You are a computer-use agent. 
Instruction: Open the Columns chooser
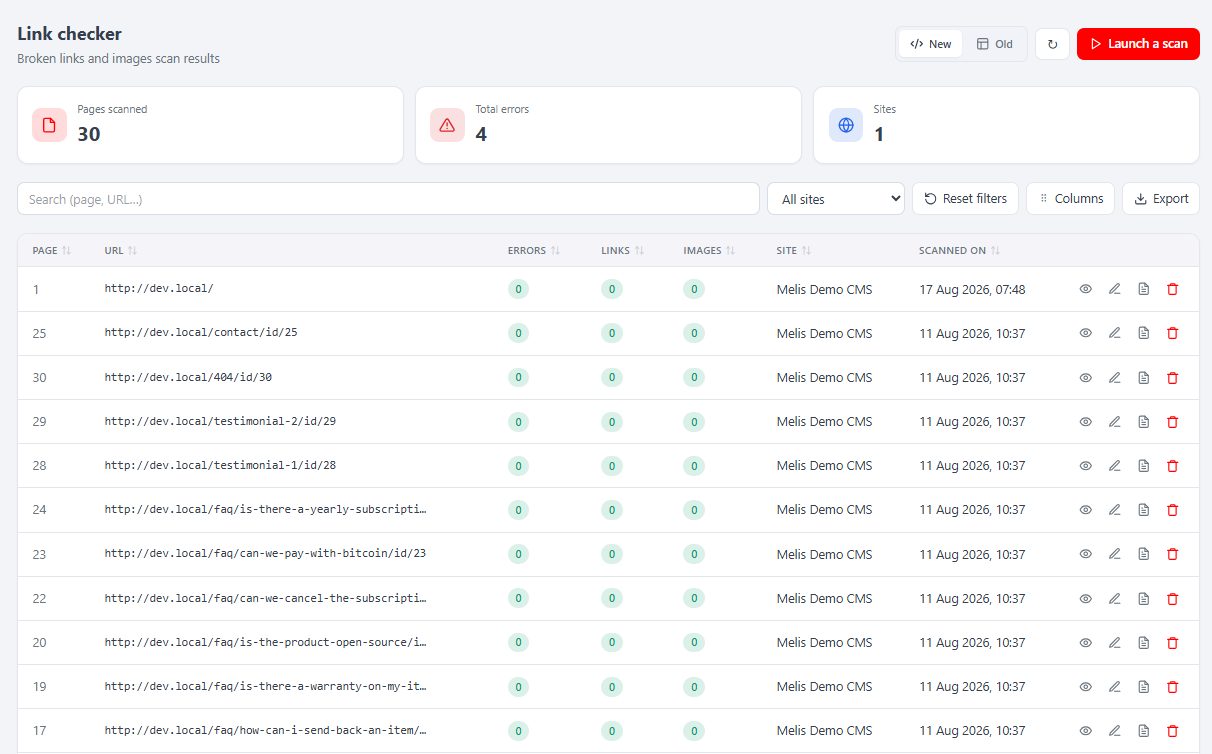pos(1071,199)
